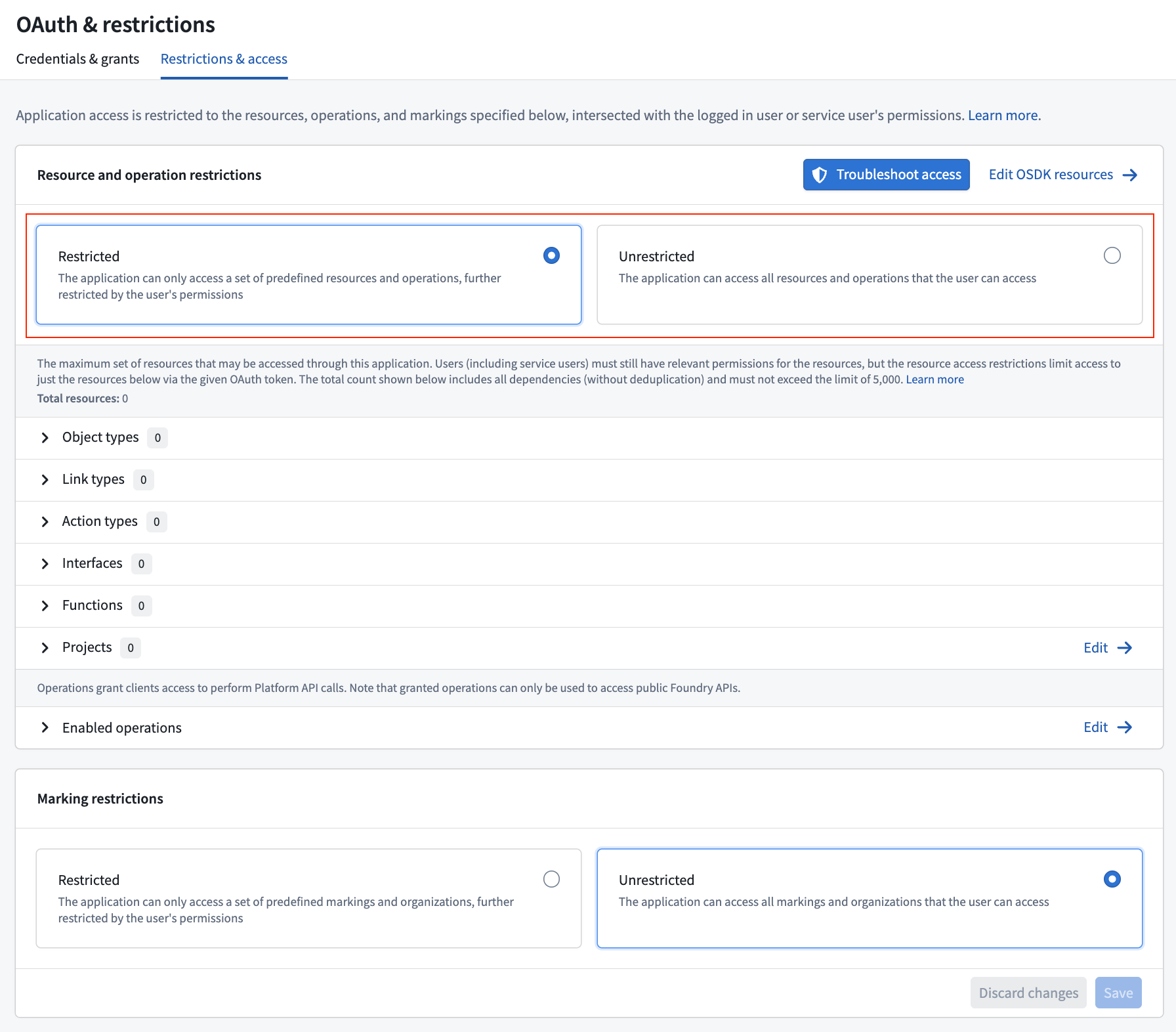Click the 'OAuth & restrictions' page title
Image resolution: width=1176 pixels, height=1032 pixels.
[115, 24]
